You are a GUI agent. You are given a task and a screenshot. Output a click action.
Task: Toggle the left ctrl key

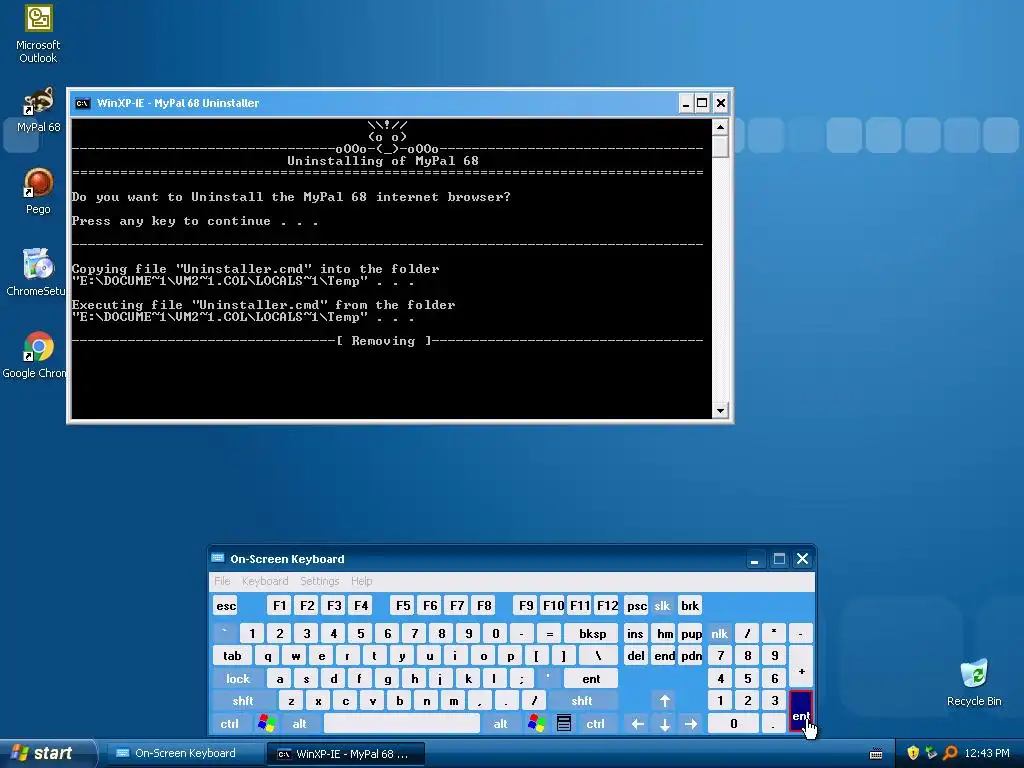229,724
